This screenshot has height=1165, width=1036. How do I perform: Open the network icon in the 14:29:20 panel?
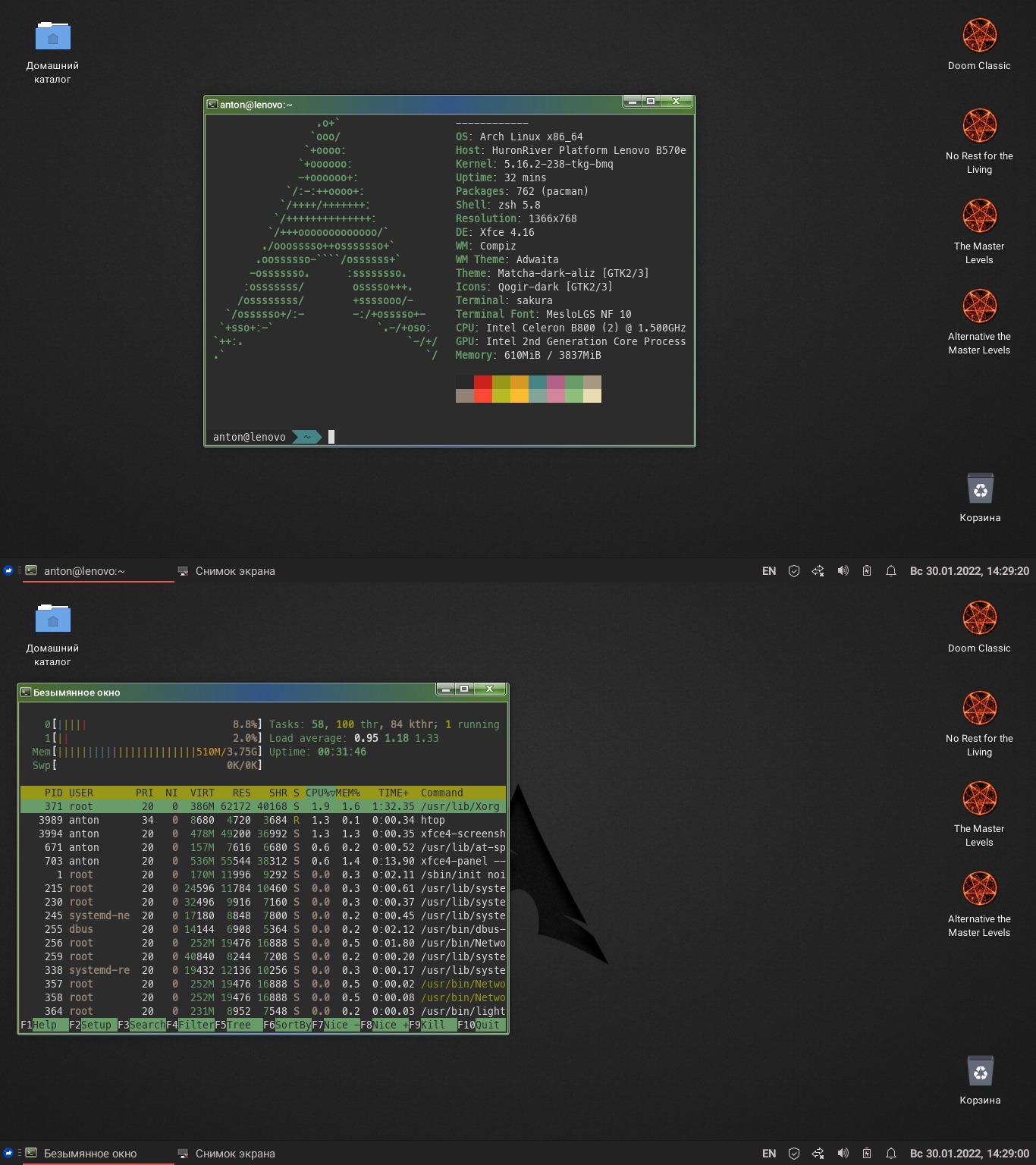click(x=818, y=571)
